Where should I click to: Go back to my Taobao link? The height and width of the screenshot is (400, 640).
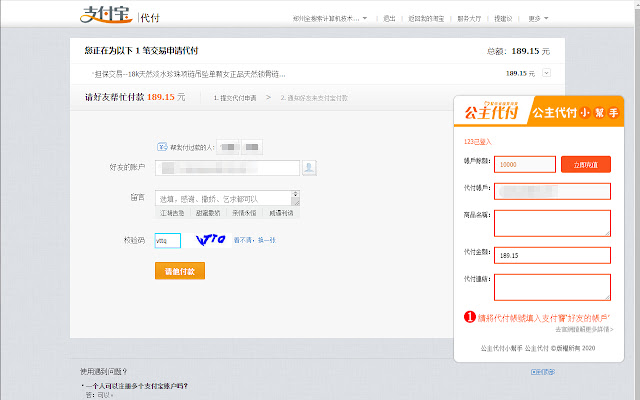tap(426, 18)
